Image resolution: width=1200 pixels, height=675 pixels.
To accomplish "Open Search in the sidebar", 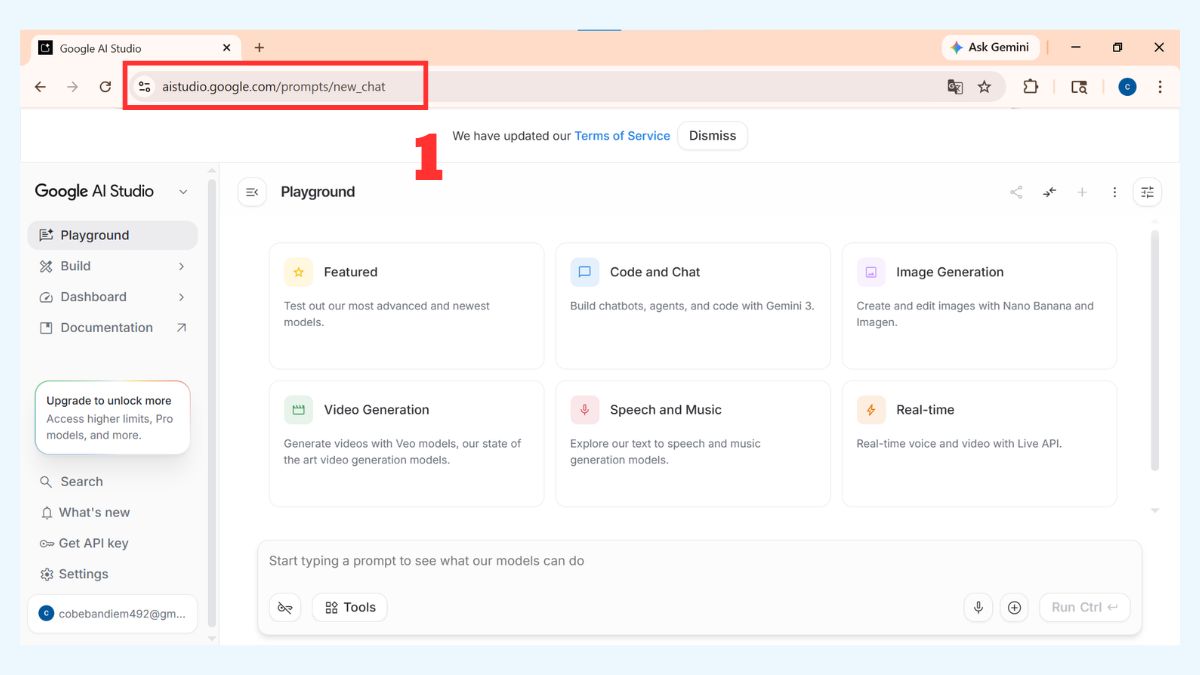I will click(x=112, y=482).
